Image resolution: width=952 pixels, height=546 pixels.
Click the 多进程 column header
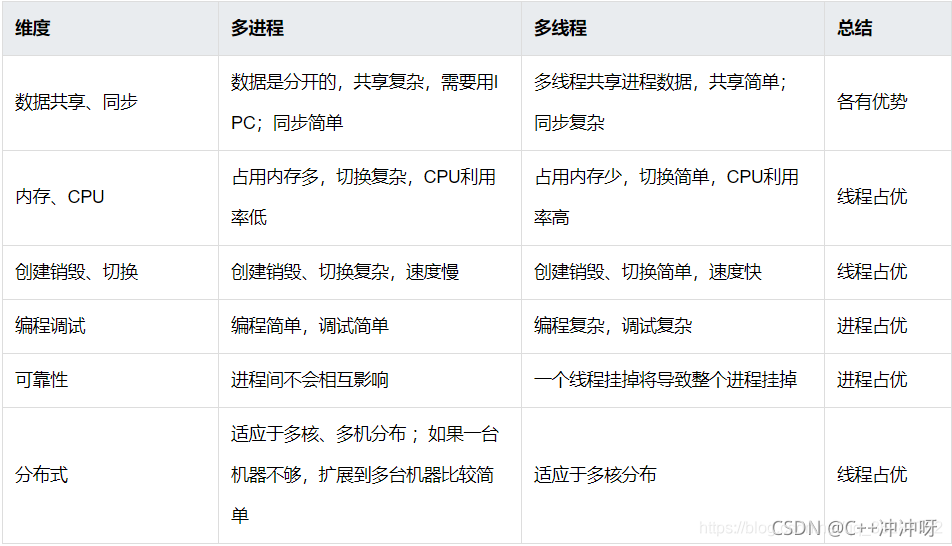tap(370, 28)
